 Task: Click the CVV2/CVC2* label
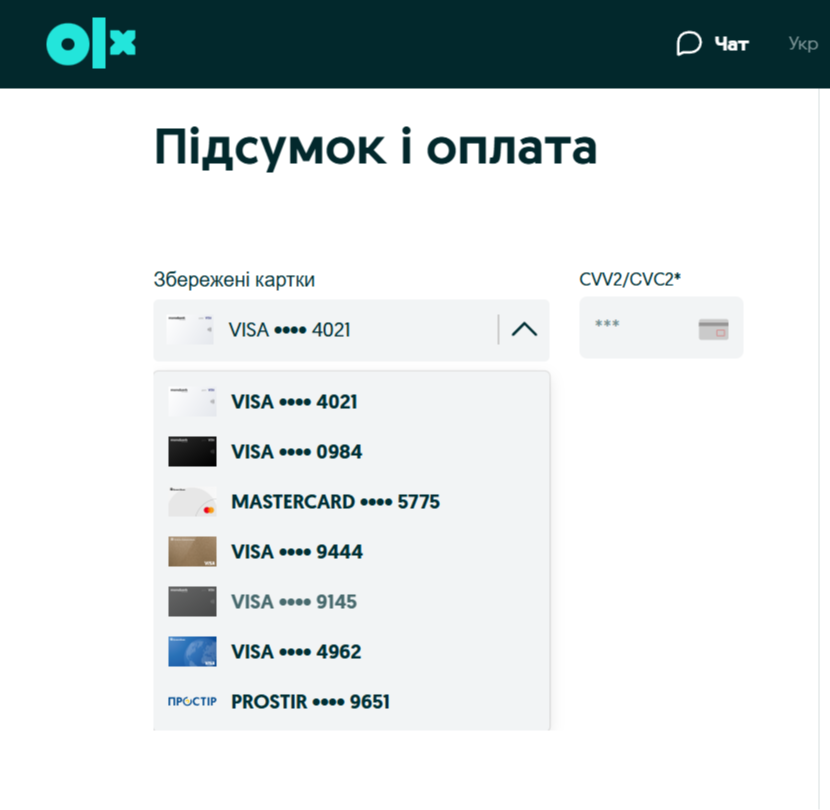pyautogui.click(x=630, y=279)
